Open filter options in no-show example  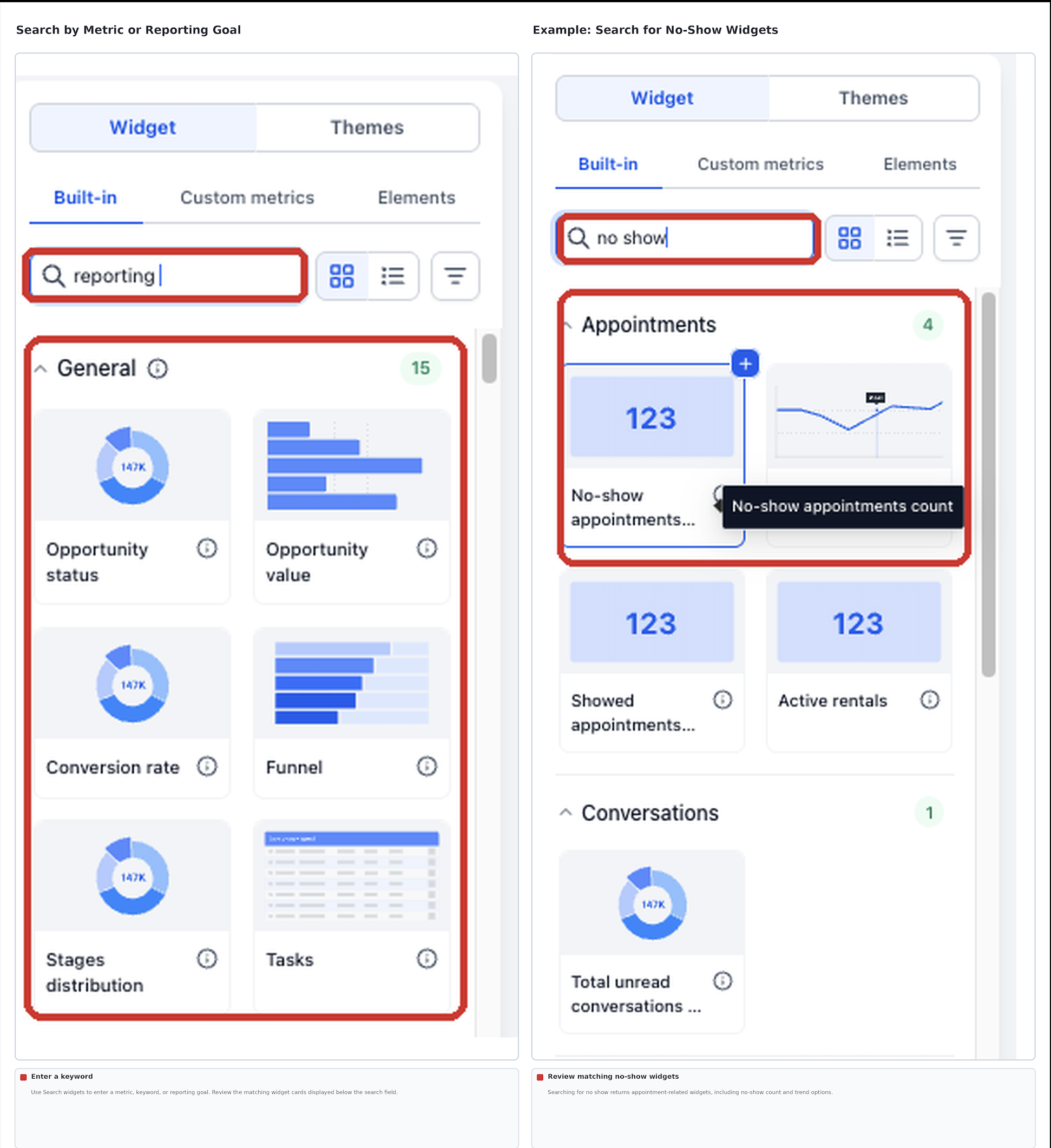tap(956, 238)
